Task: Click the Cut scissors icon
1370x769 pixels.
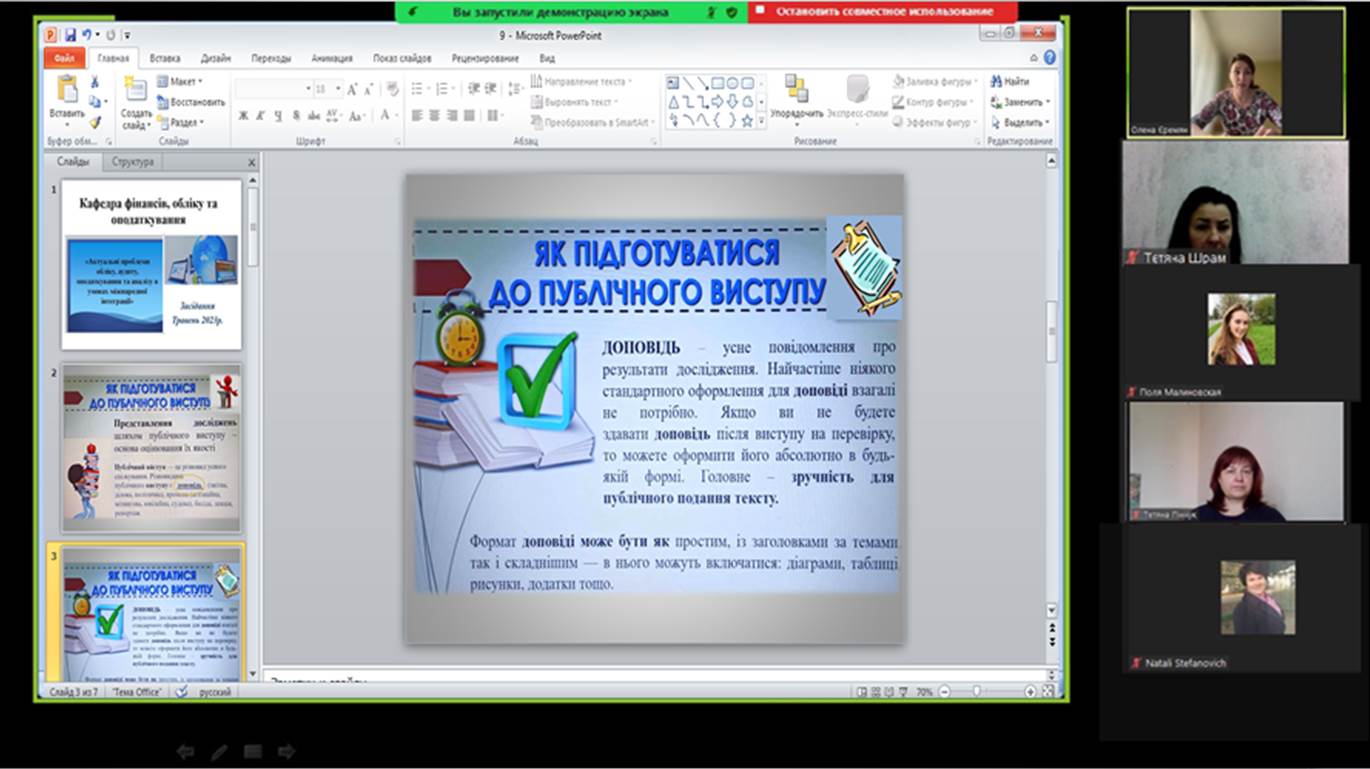Action: pos(95,81)
